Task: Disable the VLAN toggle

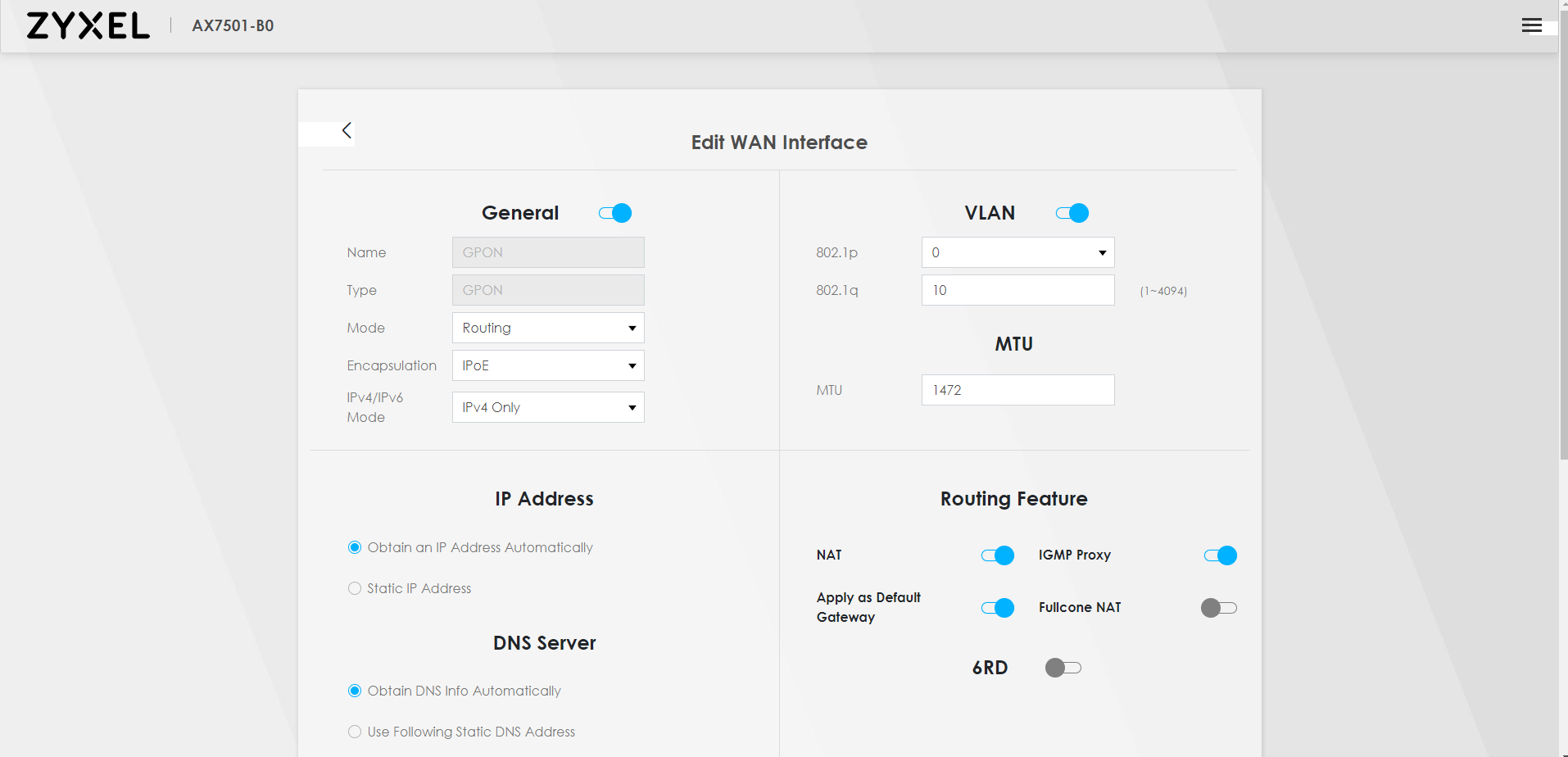Action: click(x=1072, y=213)
